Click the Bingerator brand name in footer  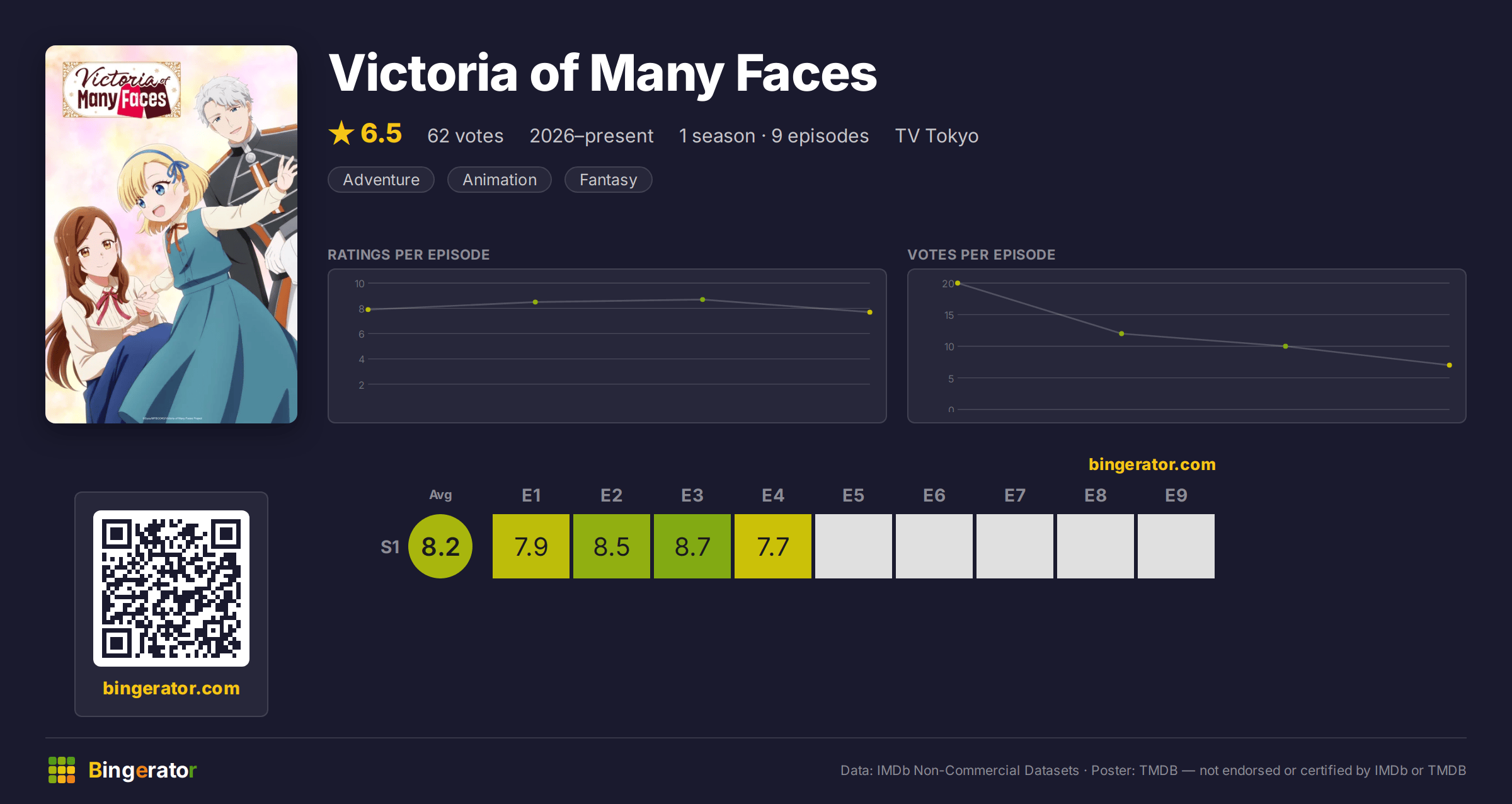(x=142, y=770)
